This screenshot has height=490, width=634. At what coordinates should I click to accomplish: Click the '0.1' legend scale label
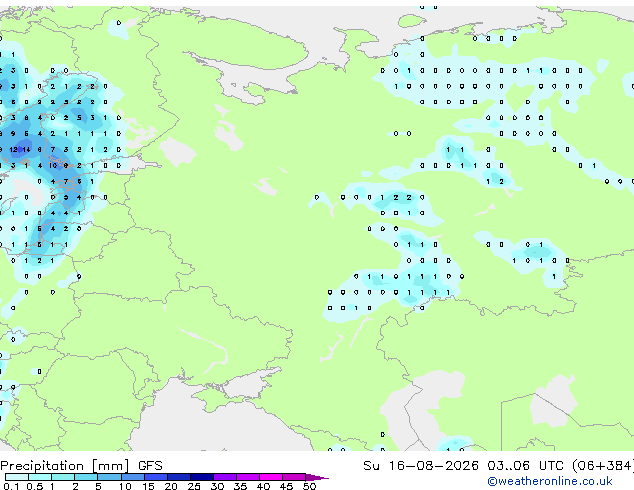tap(11, 486)
